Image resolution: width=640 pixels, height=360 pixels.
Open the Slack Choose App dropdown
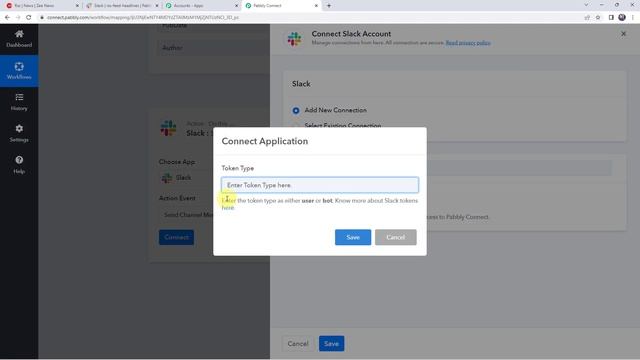pyautogui.click(x=186, y=178)
